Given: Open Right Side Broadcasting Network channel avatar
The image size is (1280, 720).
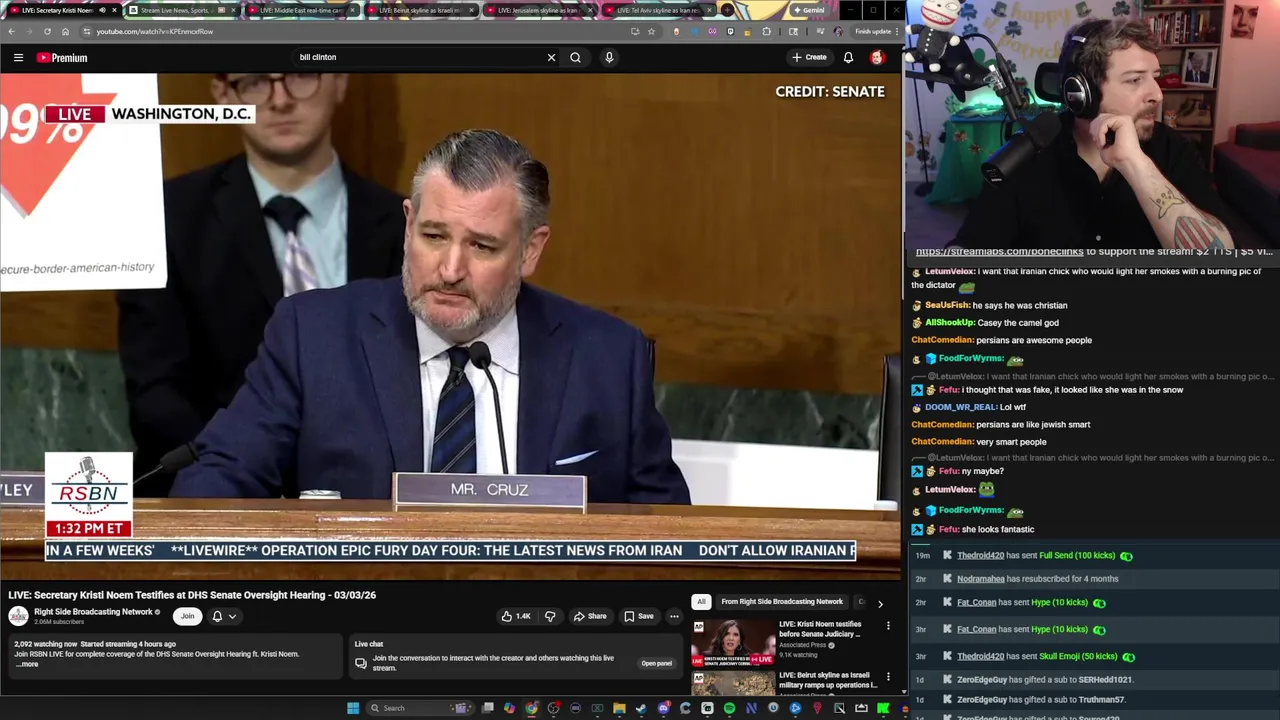Looking at the screenshot, I should [18, 616].
